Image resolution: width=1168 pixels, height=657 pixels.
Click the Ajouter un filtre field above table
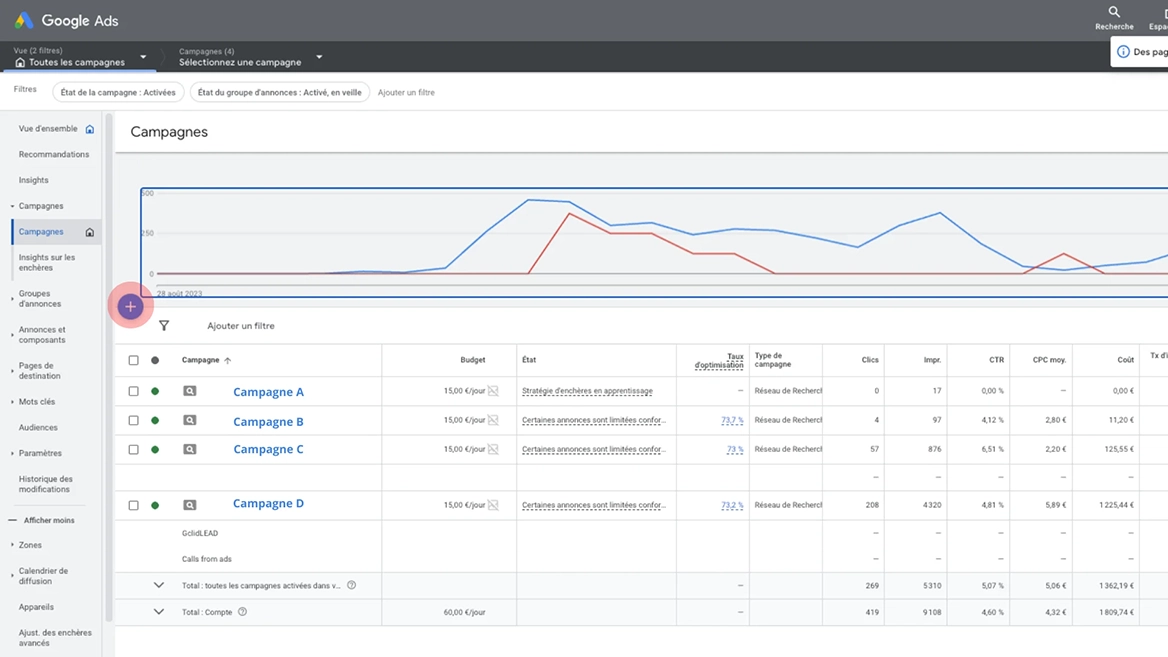[x=241, y=326]
